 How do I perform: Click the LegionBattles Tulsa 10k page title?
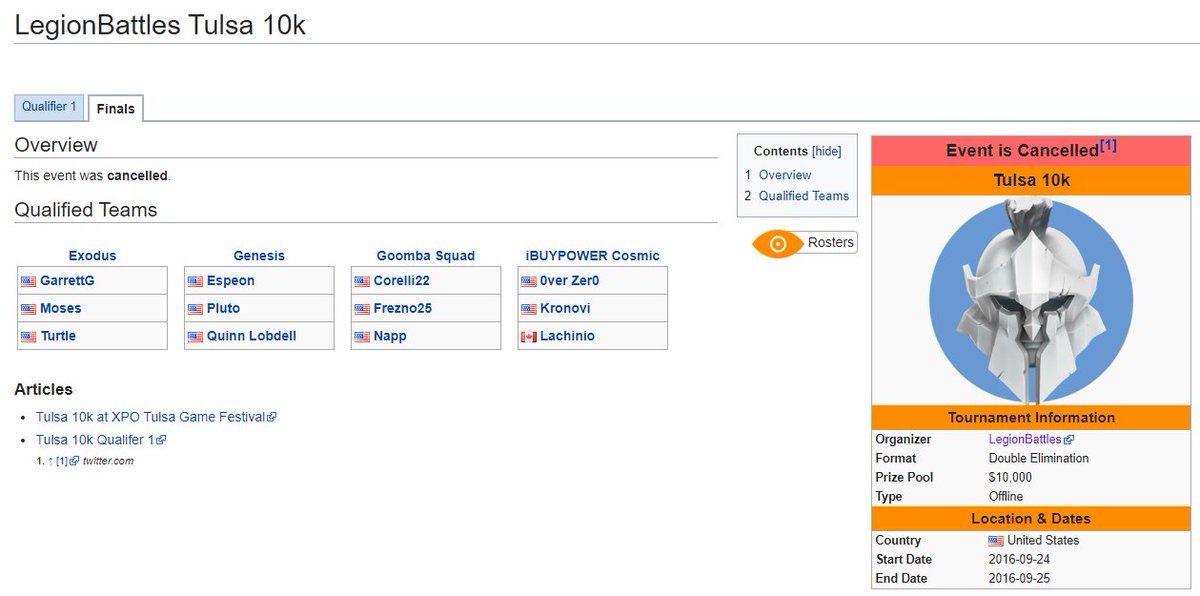click(160, 24)
